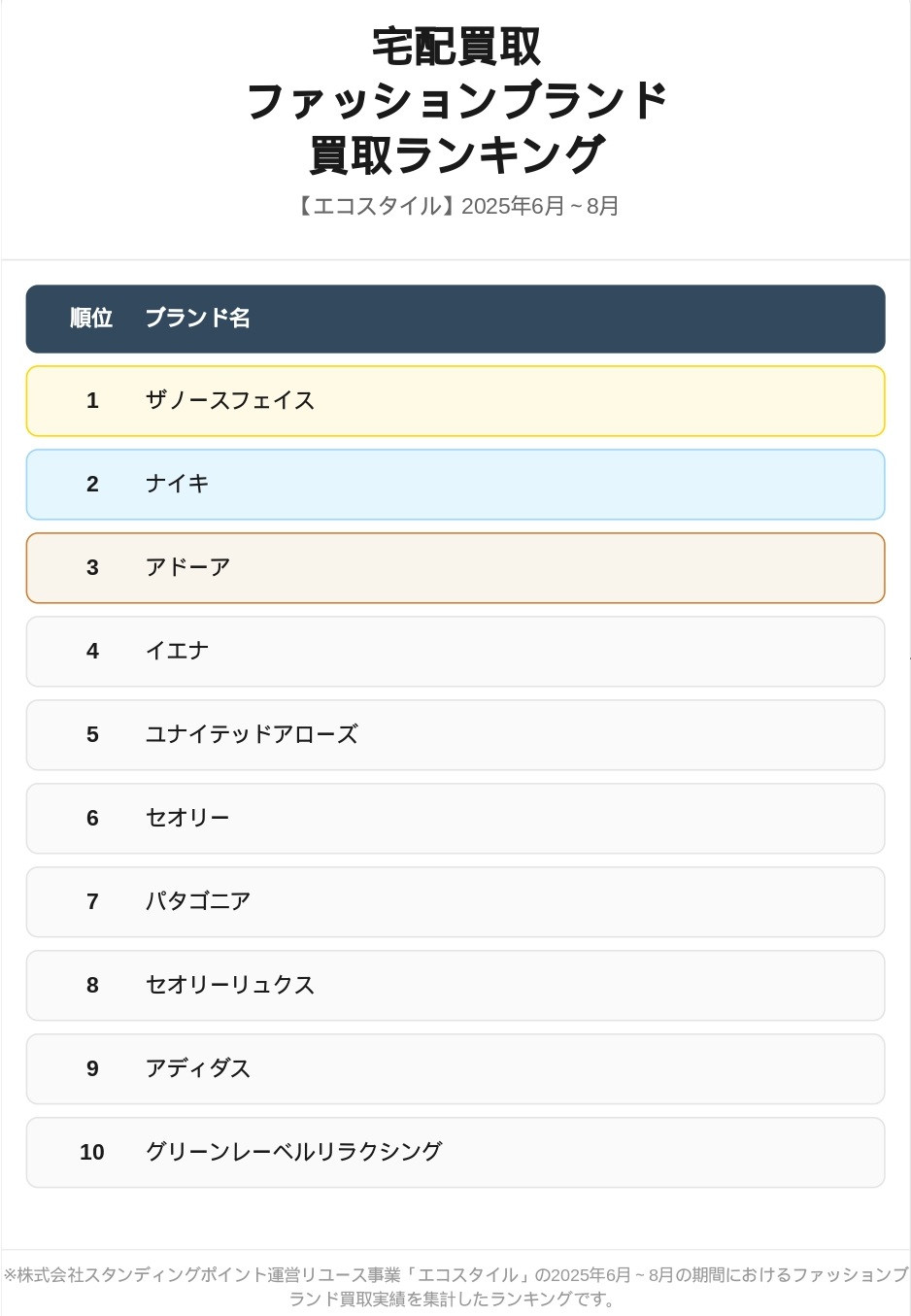Click rank number 9
The image size is (911, 1316).
(92, 1069)
